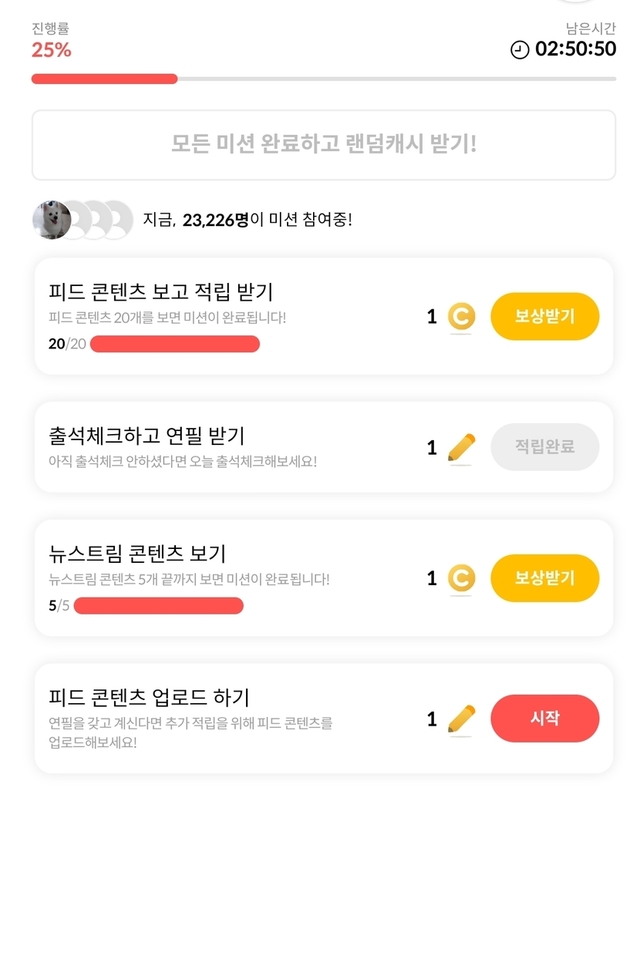Open the 피드 콘텐츠 업로드 하기 mission title
Screen dimensions: 640x963
pyautogui.click(x=149, y=697)
